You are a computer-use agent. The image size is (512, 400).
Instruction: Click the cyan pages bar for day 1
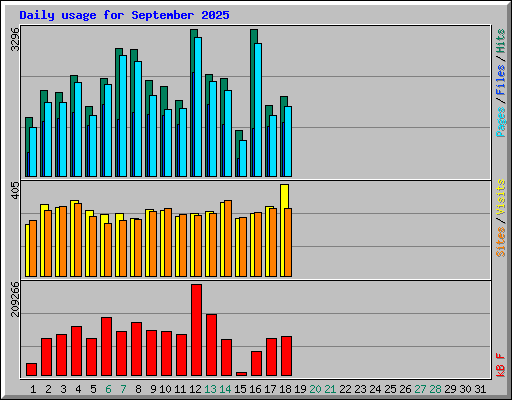click(x=33, y=152)
